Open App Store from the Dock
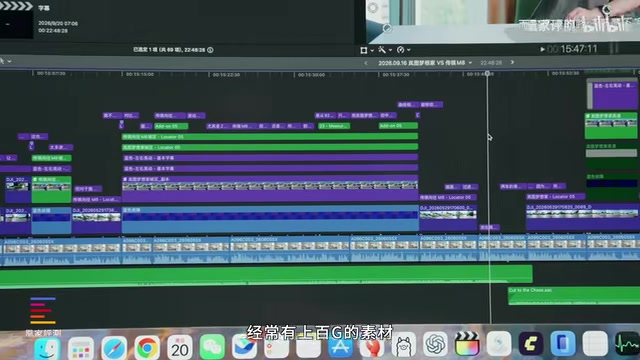The height and width of the screenshot is (360, 640). tap(340, 345)
